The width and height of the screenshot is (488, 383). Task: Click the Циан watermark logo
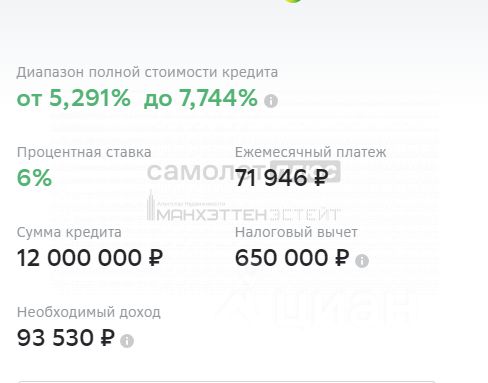[x=317, y=305]
